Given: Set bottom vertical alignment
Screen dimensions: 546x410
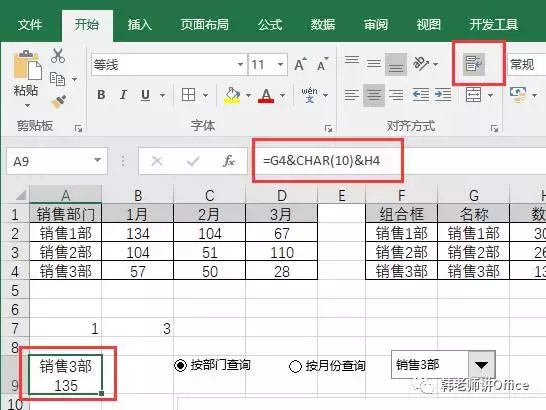Looking at the screenshot, I should (396, 64).
